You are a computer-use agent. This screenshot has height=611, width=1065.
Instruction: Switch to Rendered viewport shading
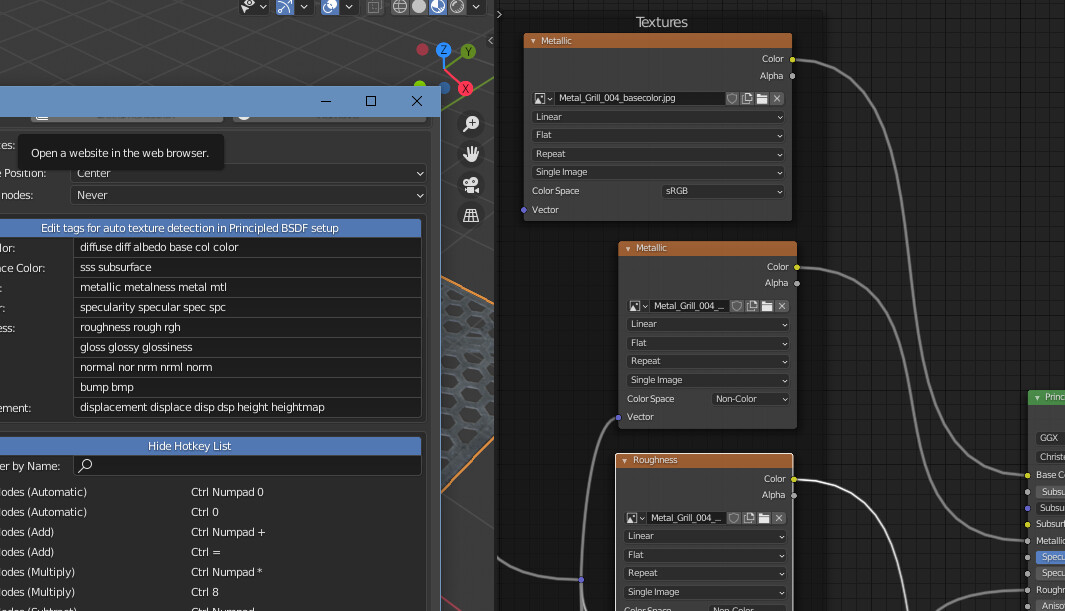pos(457,7)
